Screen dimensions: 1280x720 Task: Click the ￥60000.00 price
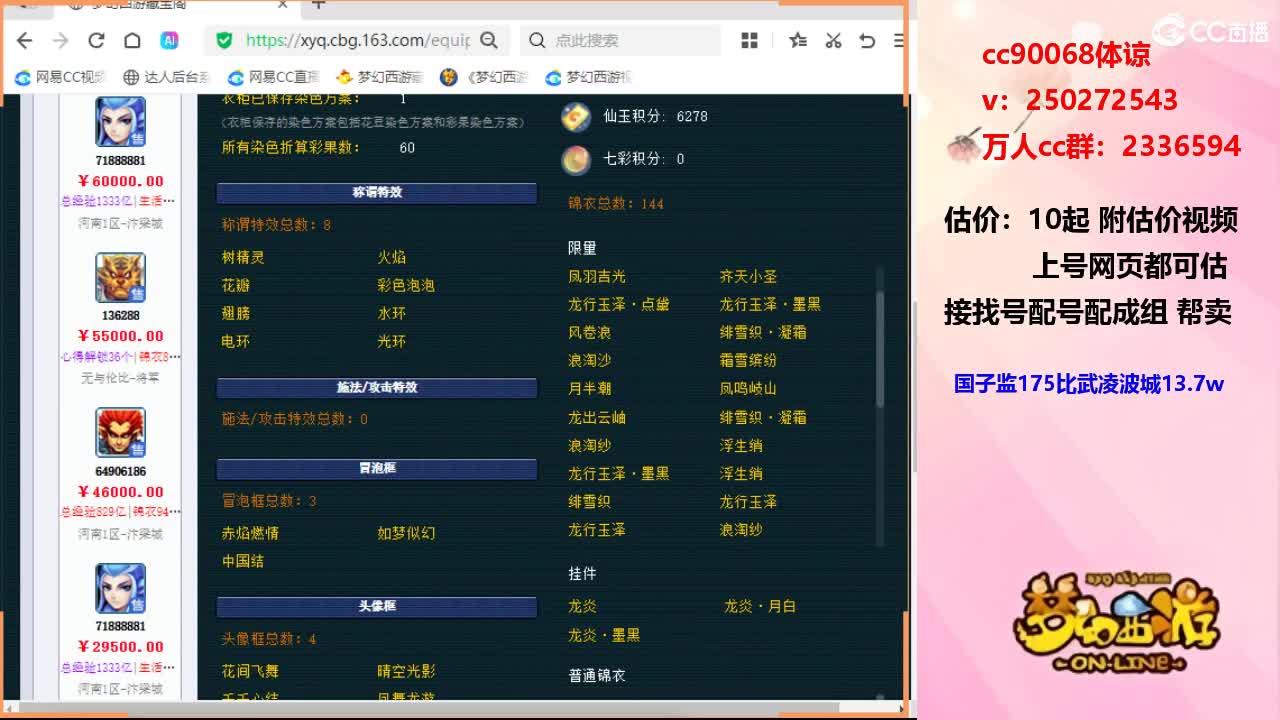point(120,181)
